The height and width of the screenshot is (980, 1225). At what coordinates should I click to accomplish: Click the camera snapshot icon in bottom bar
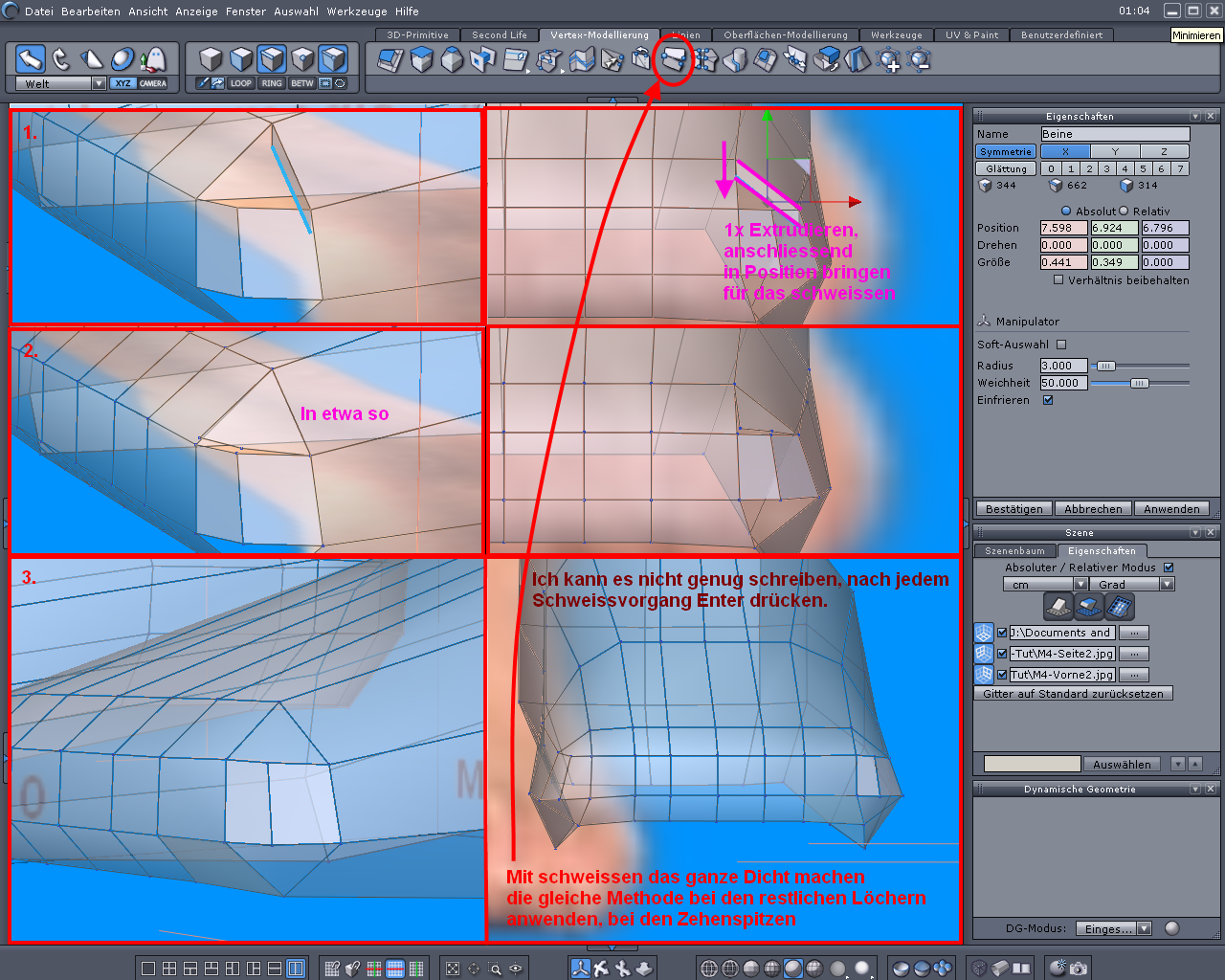tap(1079, 969)
